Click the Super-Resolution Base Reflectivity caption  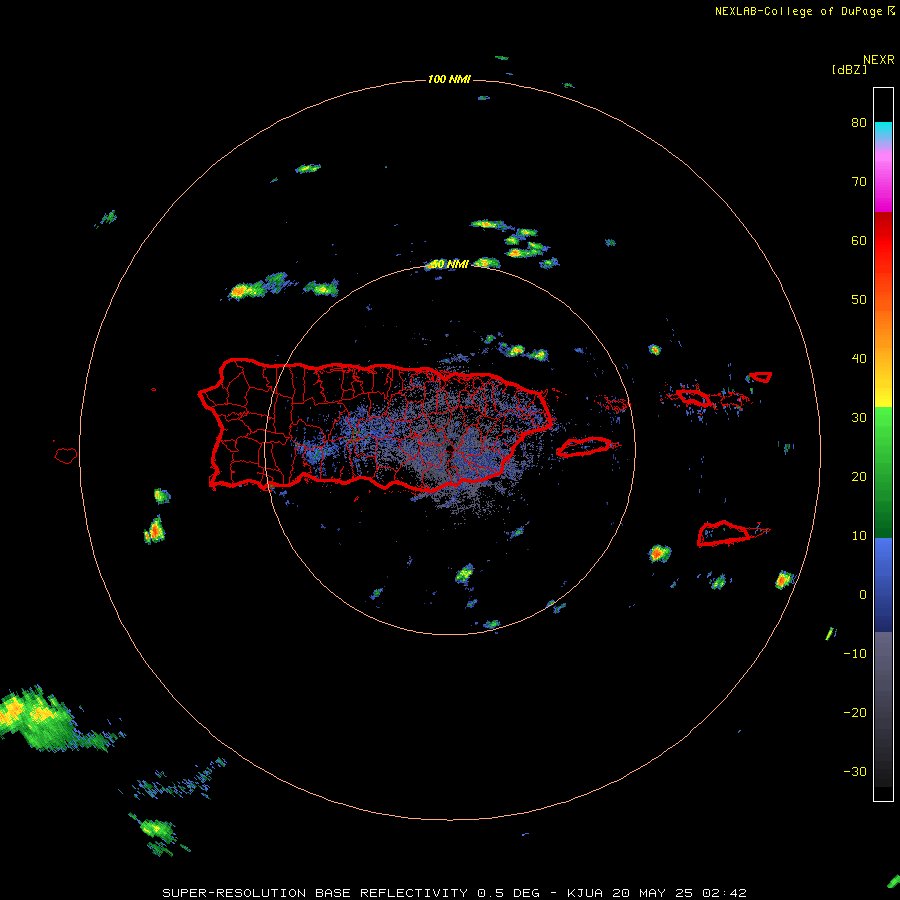pos(455,893)
